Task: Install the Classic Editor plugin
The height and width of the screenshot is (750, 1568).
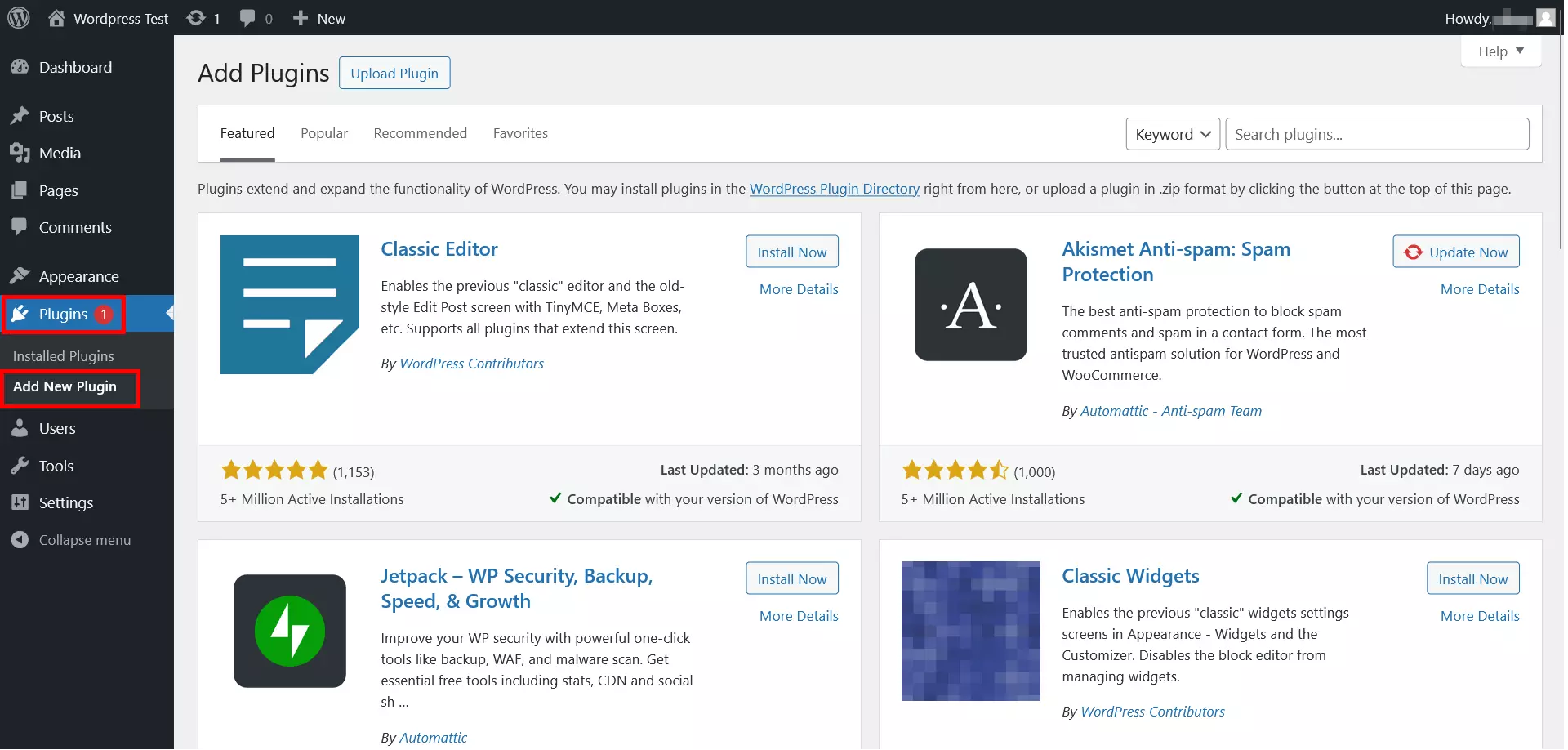Action: click(x=792, y=252)
